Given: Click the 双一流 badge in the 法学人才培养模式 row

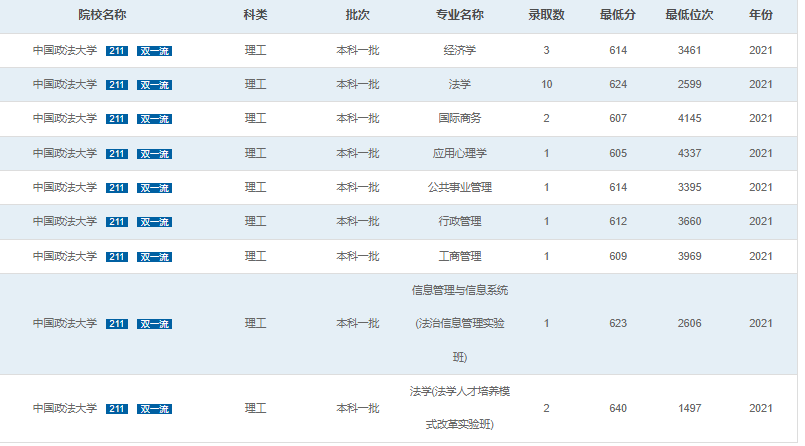Looking at the screenshot, I should tap(155, 409).
